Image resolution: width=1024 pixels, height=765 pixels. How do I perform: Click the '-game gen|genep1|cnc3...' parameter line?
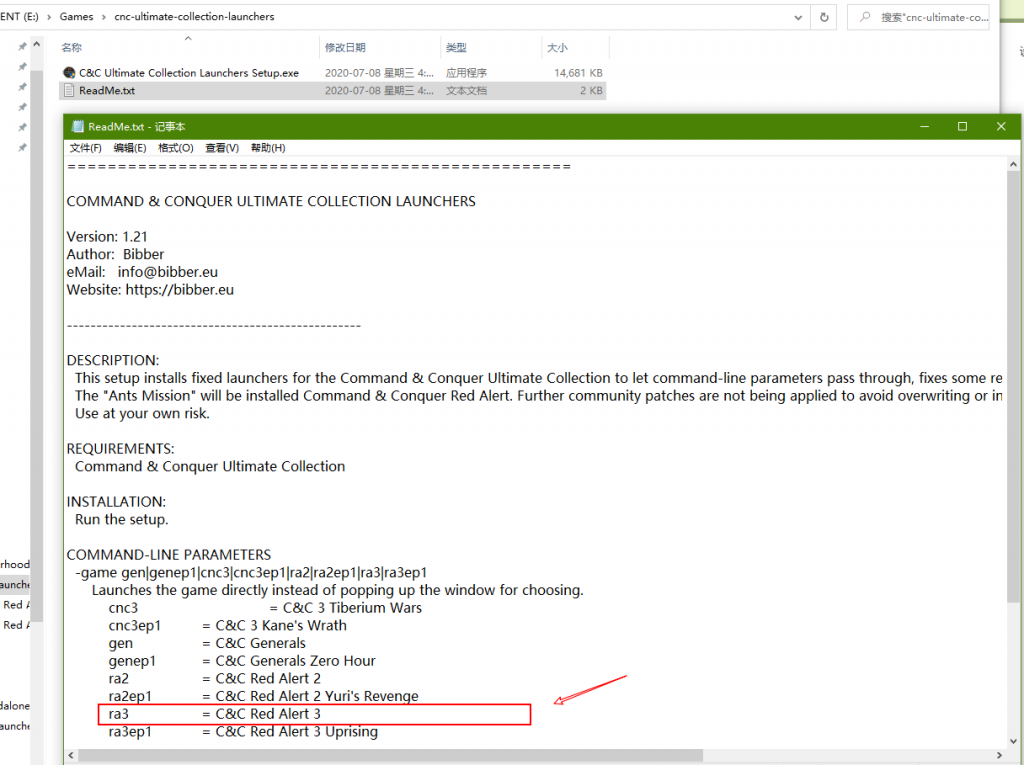click(x=251, y=572)
